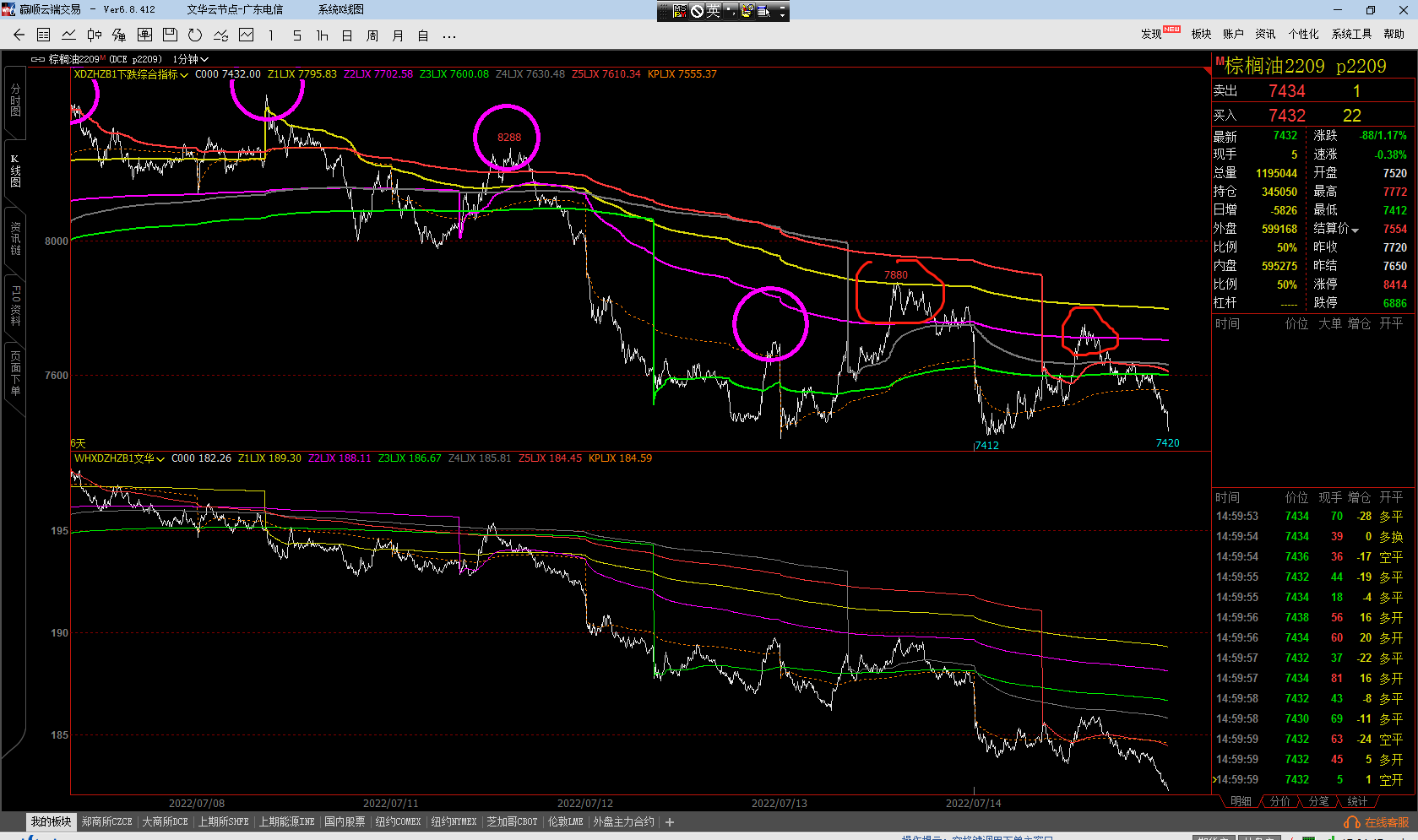1418x840 pixels.
Task: Open the quote list table icon
Action: point(44,35)
